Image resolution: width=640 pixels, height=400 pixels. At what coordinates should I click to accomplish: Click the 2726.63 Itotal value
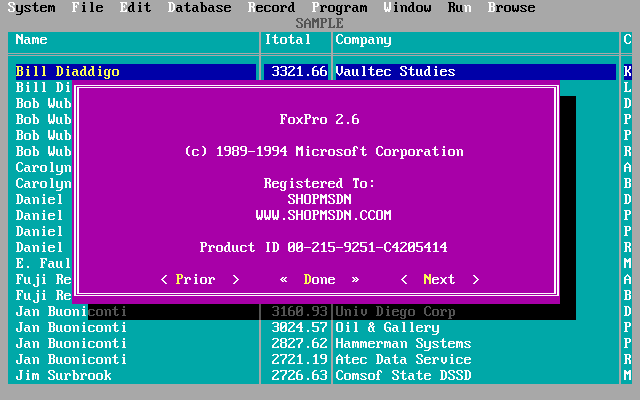click(299, 375)
